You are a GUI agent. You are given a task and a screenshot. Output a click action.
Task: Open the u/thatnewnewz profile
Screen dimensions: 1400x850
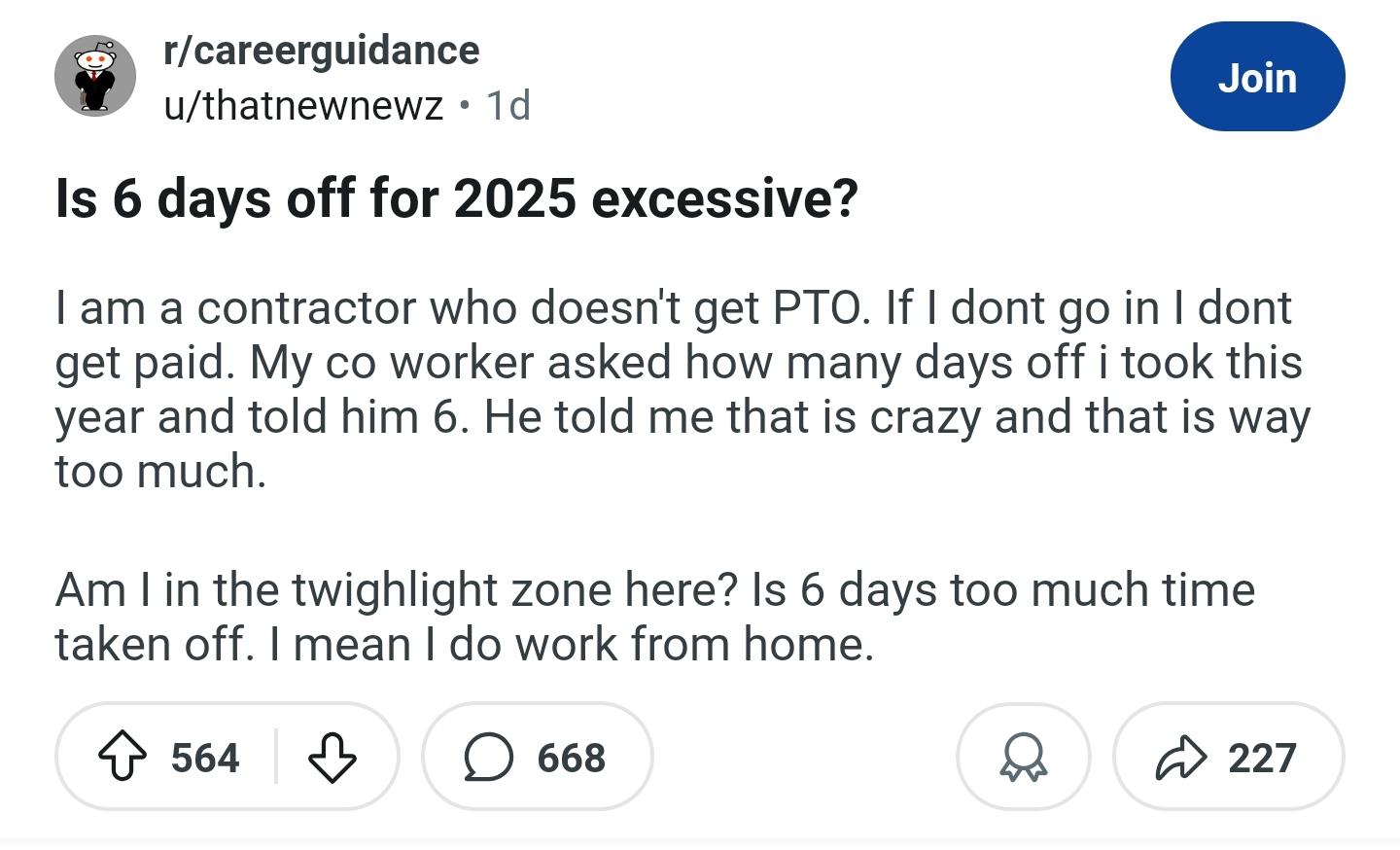(x=303, y=105)
